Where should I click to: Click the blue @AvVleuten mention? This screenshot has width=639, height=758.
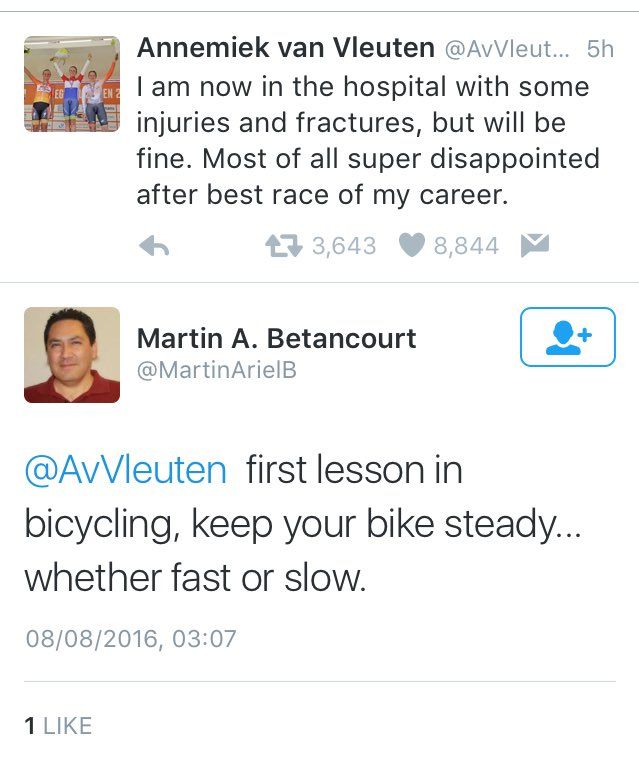[x=125, y=470]
